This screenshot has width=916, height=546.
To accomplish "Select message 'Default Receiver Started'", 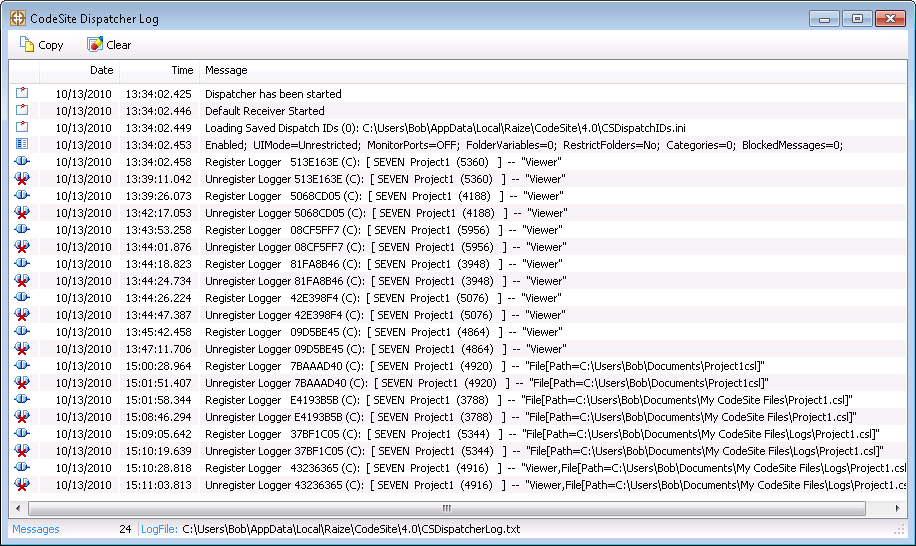I will [x=265, y=111].
